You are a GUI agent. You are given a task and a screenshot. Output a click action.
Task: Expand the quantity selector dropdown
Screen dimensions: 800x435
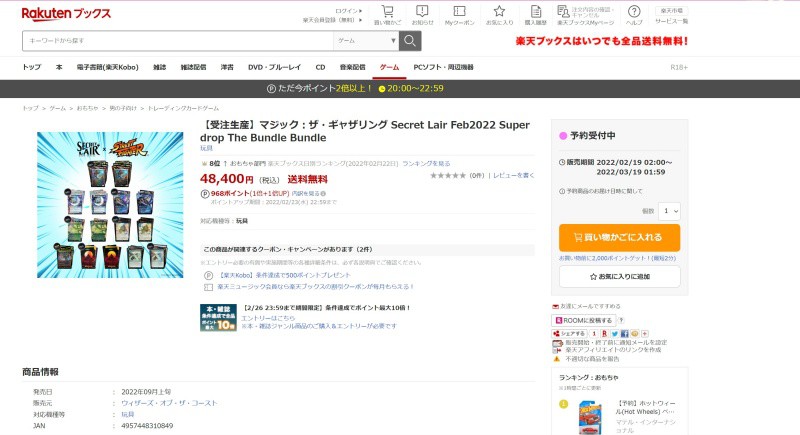(x=669, y=211)
